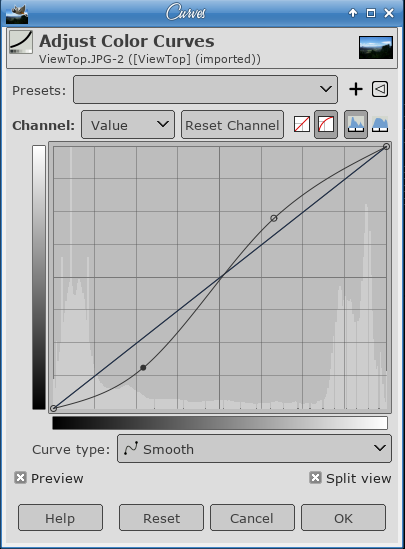This screenshot has width=405, height=549.
Task: Select perceptual curve adjustment icon
Action: 326,124
